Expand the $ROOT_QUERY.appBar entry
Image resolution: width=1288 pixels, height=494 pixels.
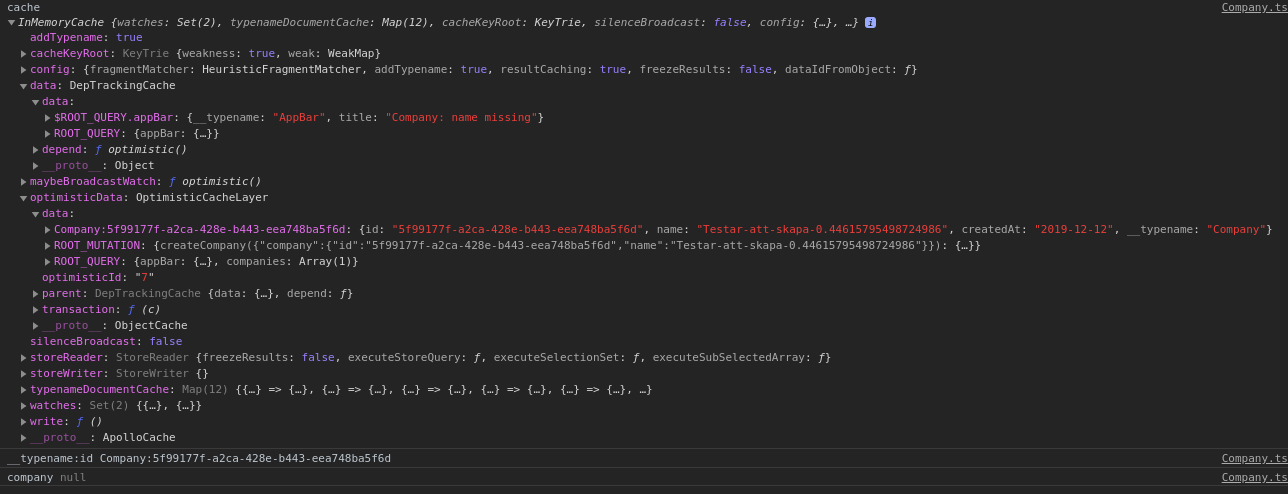click(48, 118)
